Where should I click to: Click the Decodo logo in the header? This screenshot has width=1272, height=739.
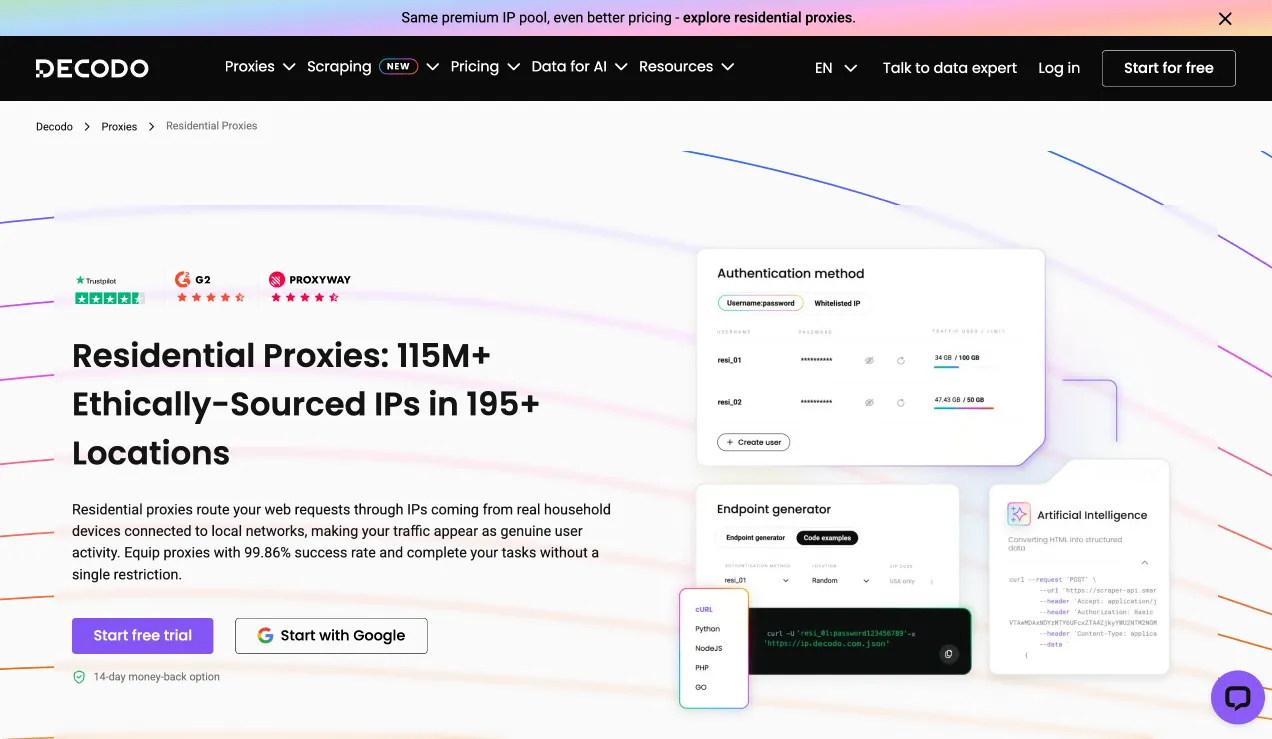point(92,68)
